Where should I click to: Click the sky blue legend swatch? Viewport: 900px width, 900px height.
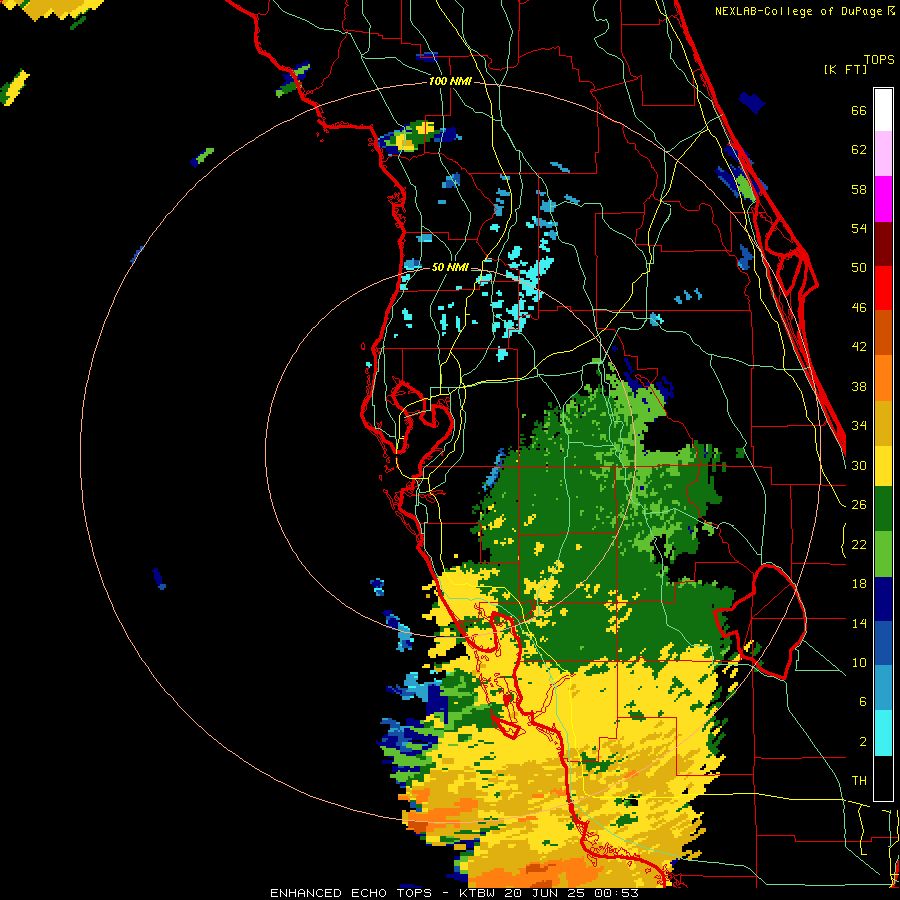(883, 688)
